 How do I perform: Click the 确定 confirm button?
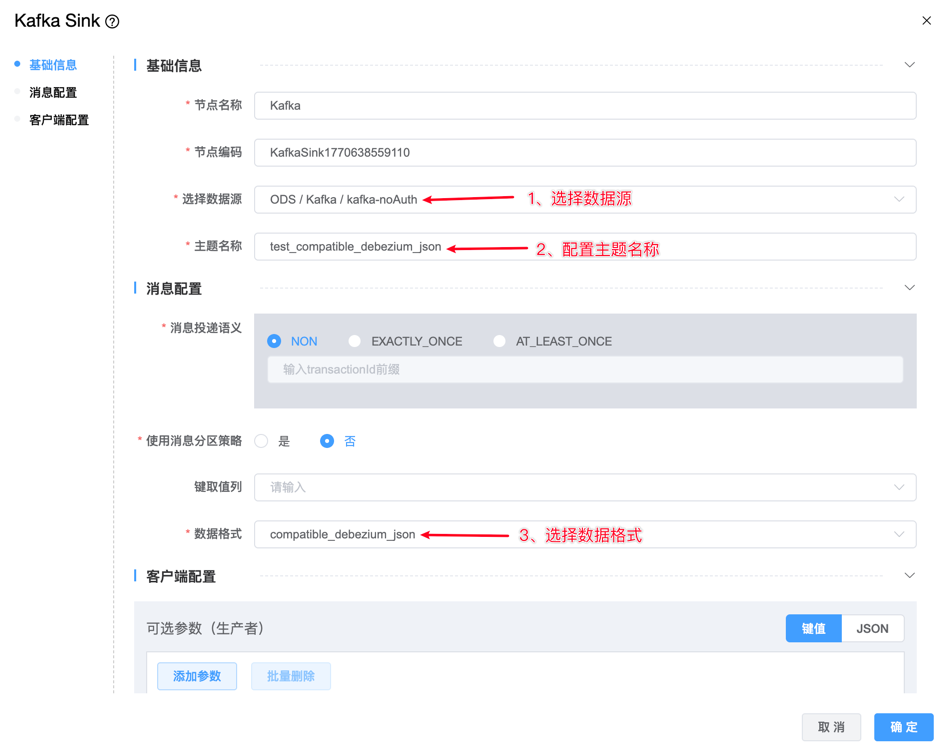click(x=903, y=727)
